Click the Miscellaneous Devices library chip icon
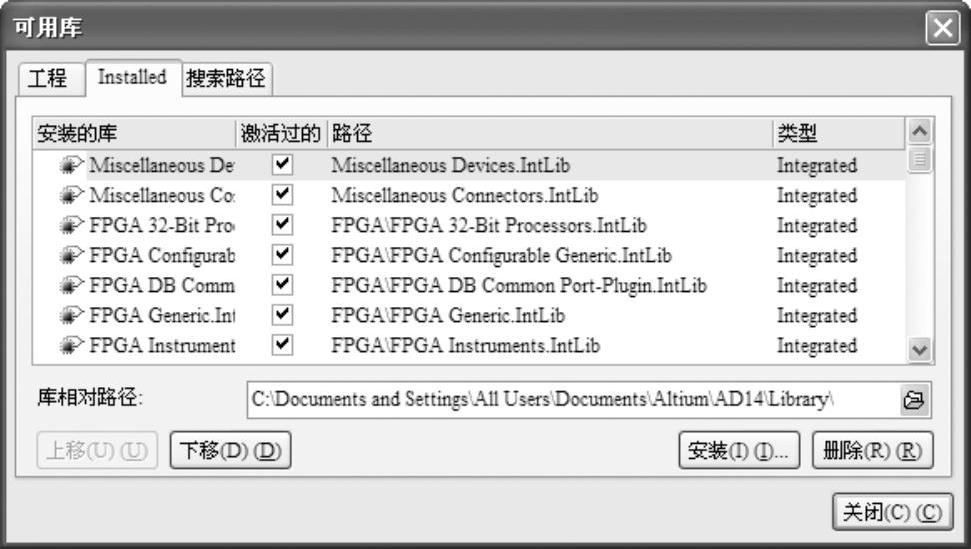 (73, 165)
